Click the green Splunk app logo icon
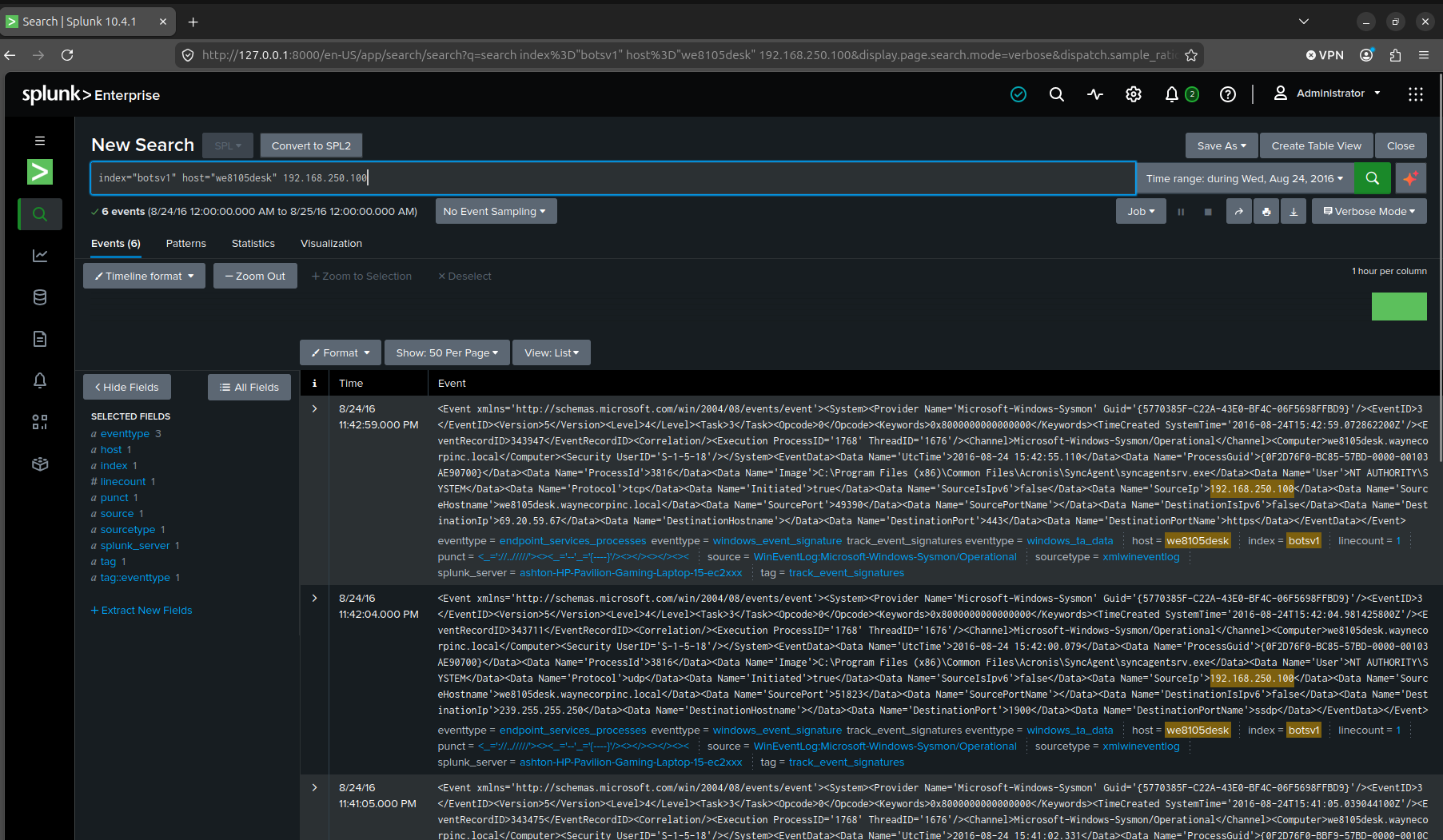Image resolution: width=1443 pixels, height=840 pixels. (40, 172)
